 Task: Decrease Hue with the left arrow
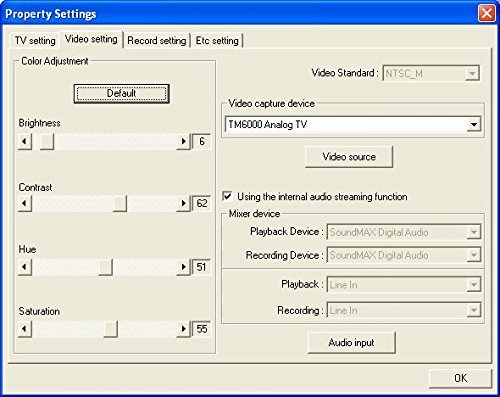pos(25,267)
